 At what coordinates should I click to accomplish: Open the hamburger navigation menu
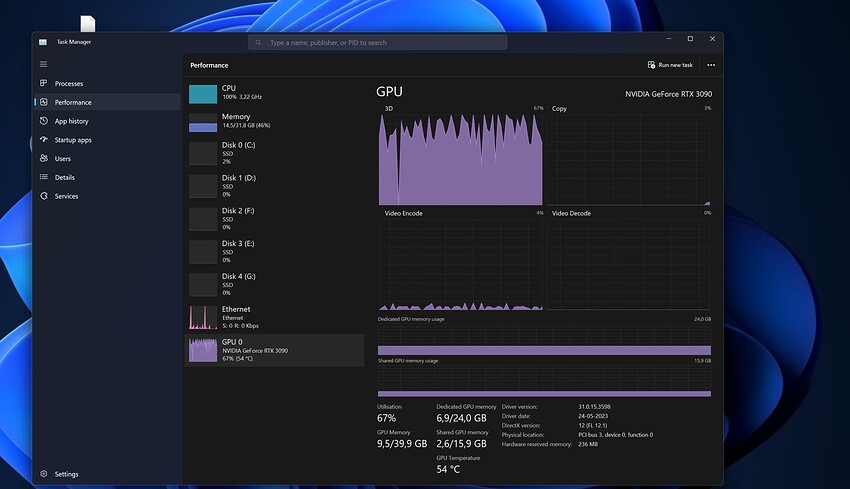(43, 64)
